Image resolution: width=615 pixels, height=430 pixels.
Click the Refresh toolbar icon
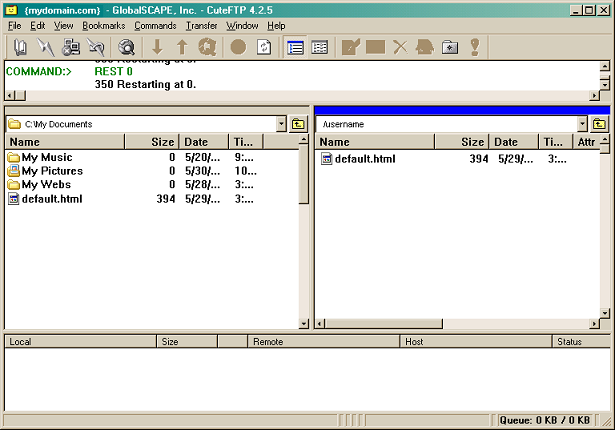pyautogui.click(x=264, y=46)
